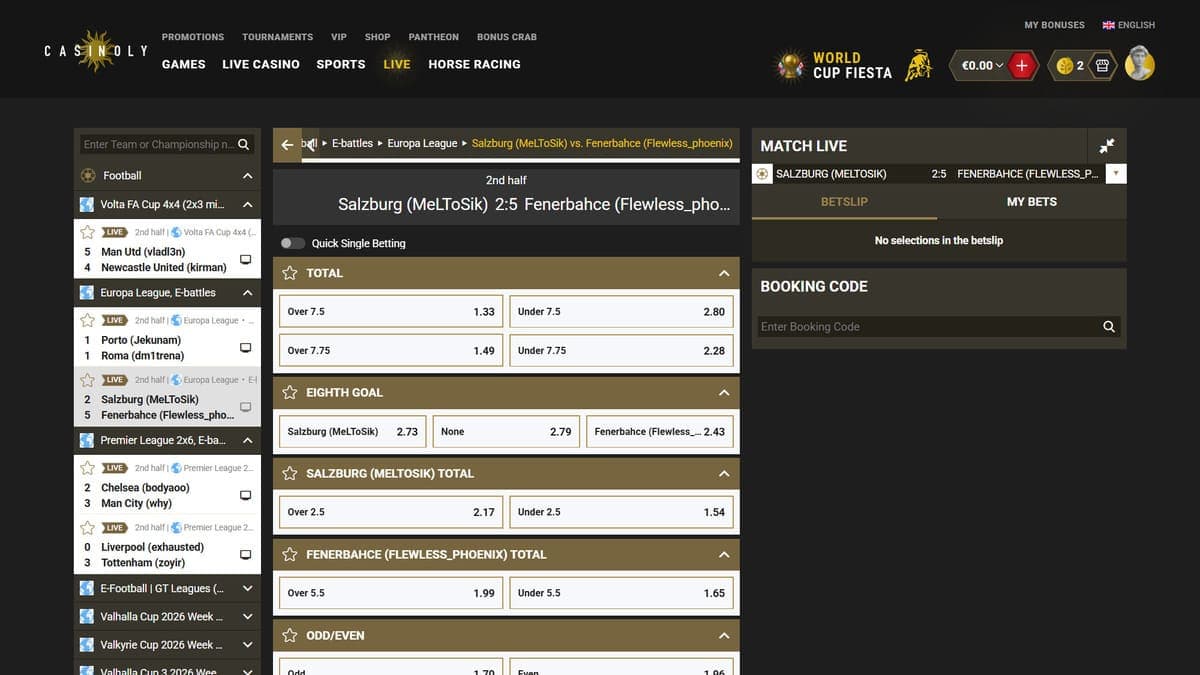Open the shop basket icon beside coins
The height and width of the screenshot is (675, 1200).
[x=1101, y=65]
